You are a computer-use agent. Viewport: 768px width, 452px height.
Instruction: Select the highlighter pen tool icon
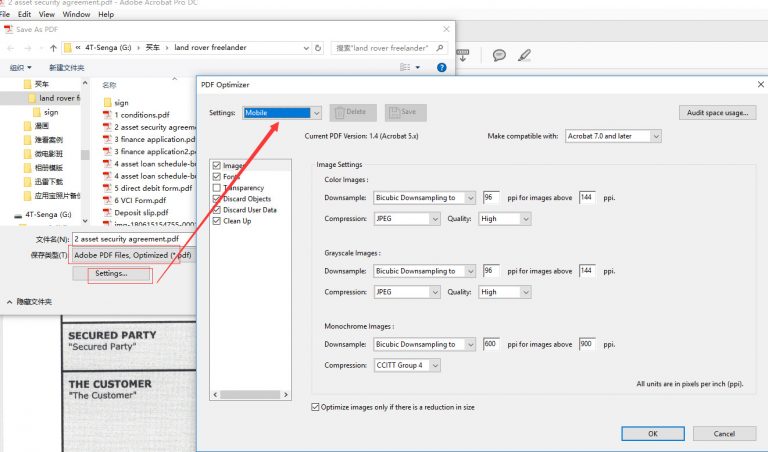(523, 55)
